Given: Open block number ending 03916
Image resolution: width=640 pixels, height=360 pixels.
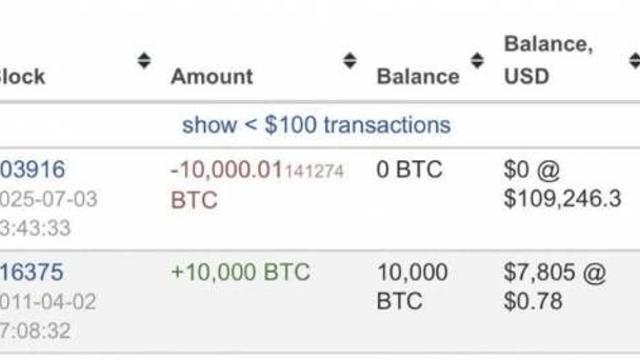Looking at the screenshot, I should tap(32, 169).
